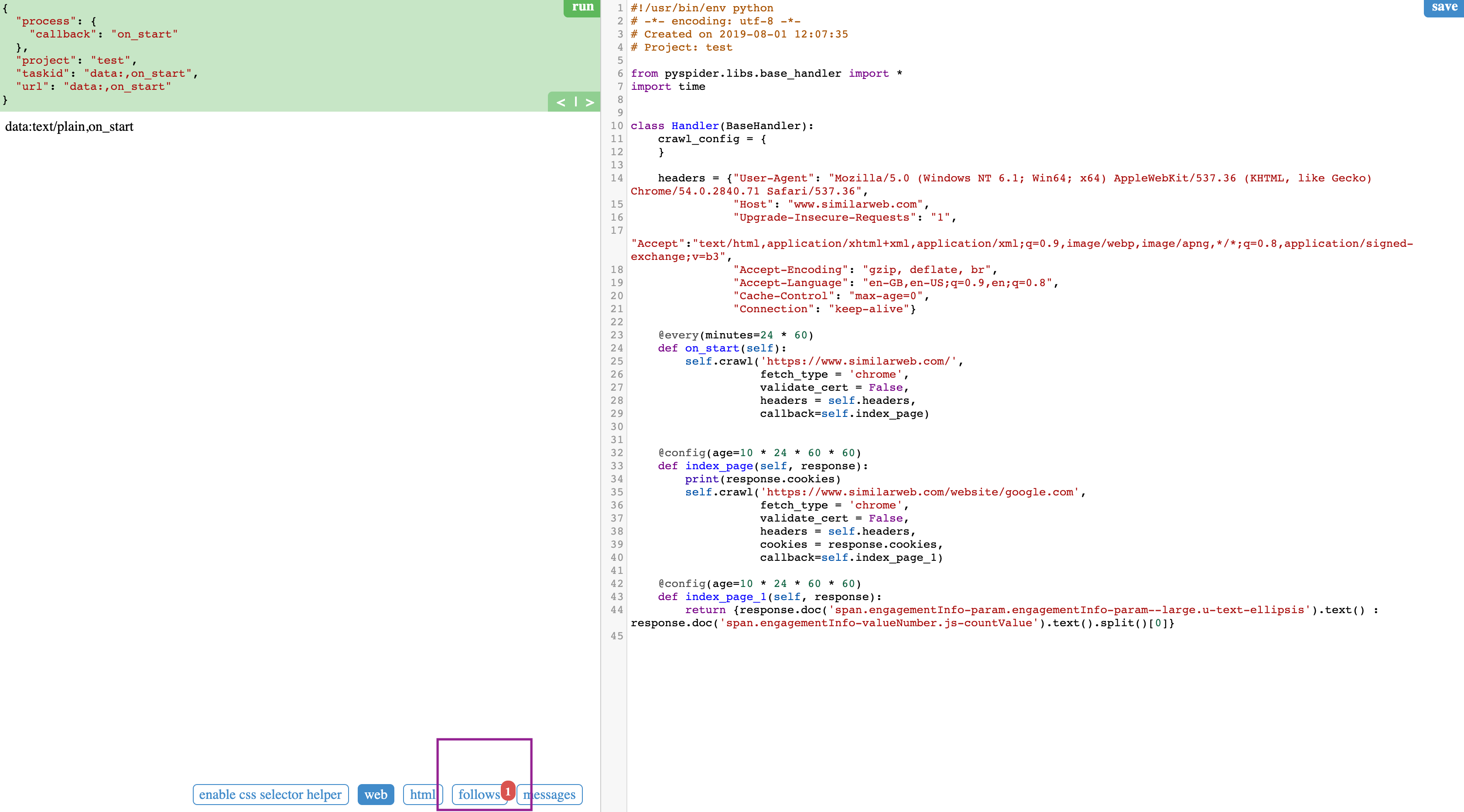This screenshot has height=812, width=1464.
Task: Click the green run button
Action: pos(582,7)
